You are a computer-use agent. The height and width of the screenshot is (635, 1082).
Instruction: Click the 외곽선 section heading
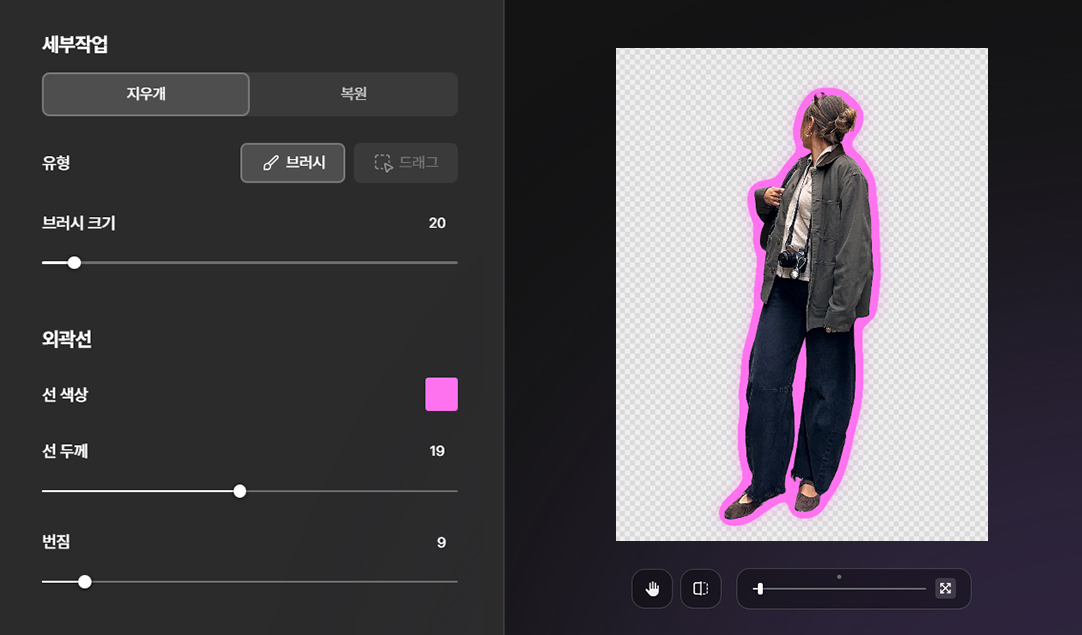pyautogui.click(x=67, y=339)
